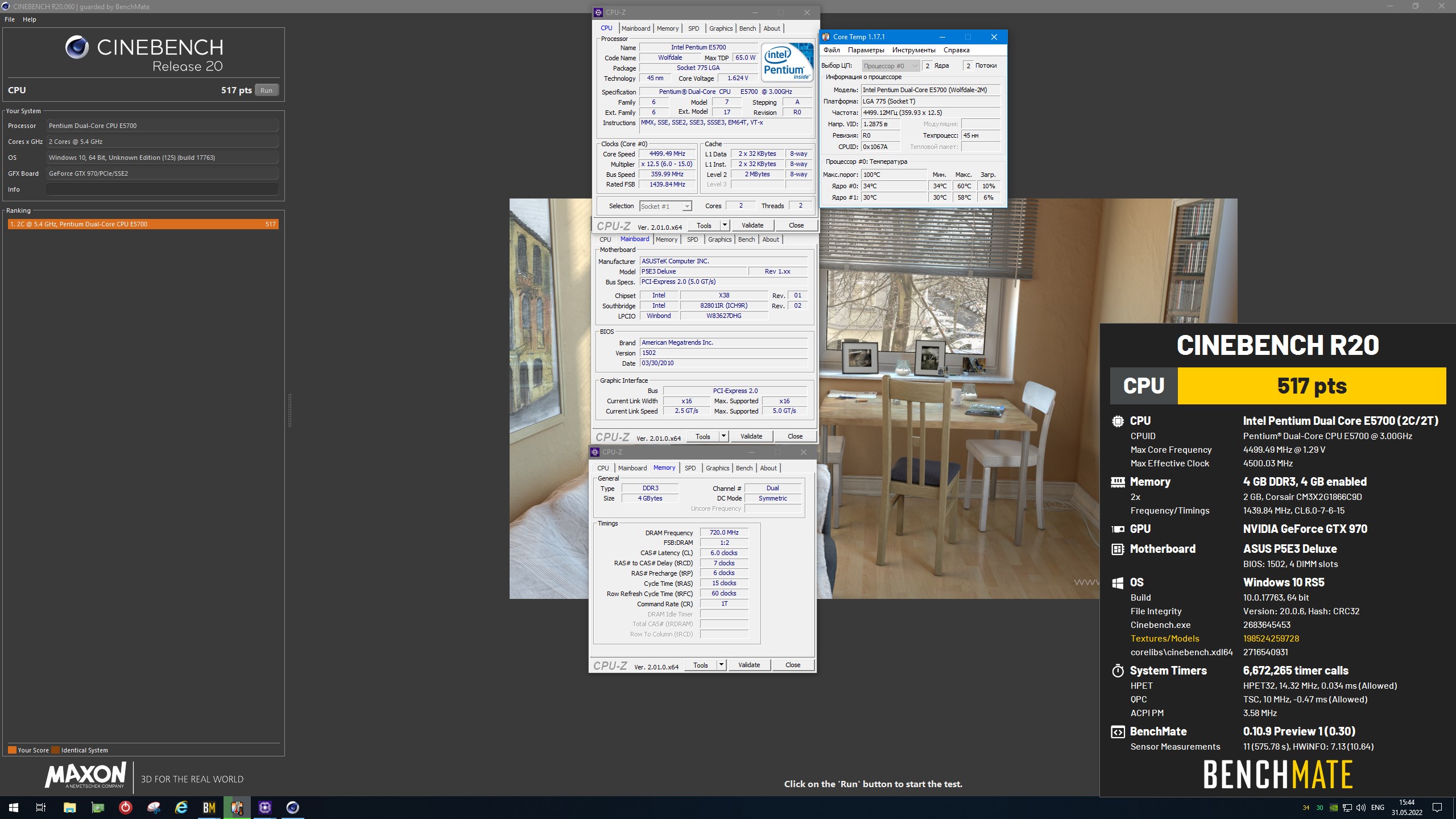Image resolution: width=1456 pixels, height=819 pixels.
Task: Open the Параметры menu in Core Temp
Action: pyautogui.click(x=866, y=50)
